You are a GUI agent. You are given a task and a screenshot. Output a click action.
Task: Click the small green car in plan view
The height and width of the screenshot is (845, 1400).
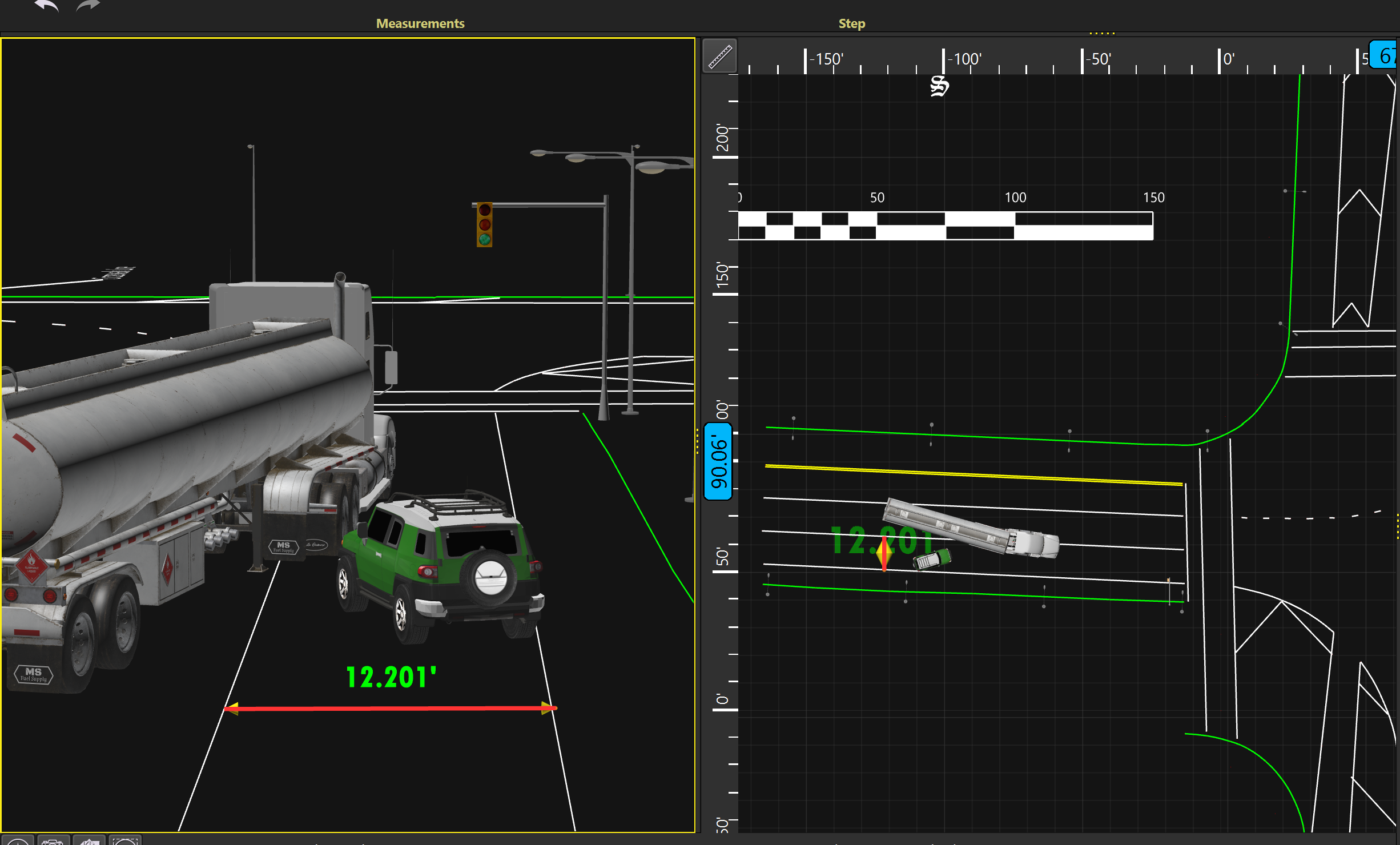(932, 559)
